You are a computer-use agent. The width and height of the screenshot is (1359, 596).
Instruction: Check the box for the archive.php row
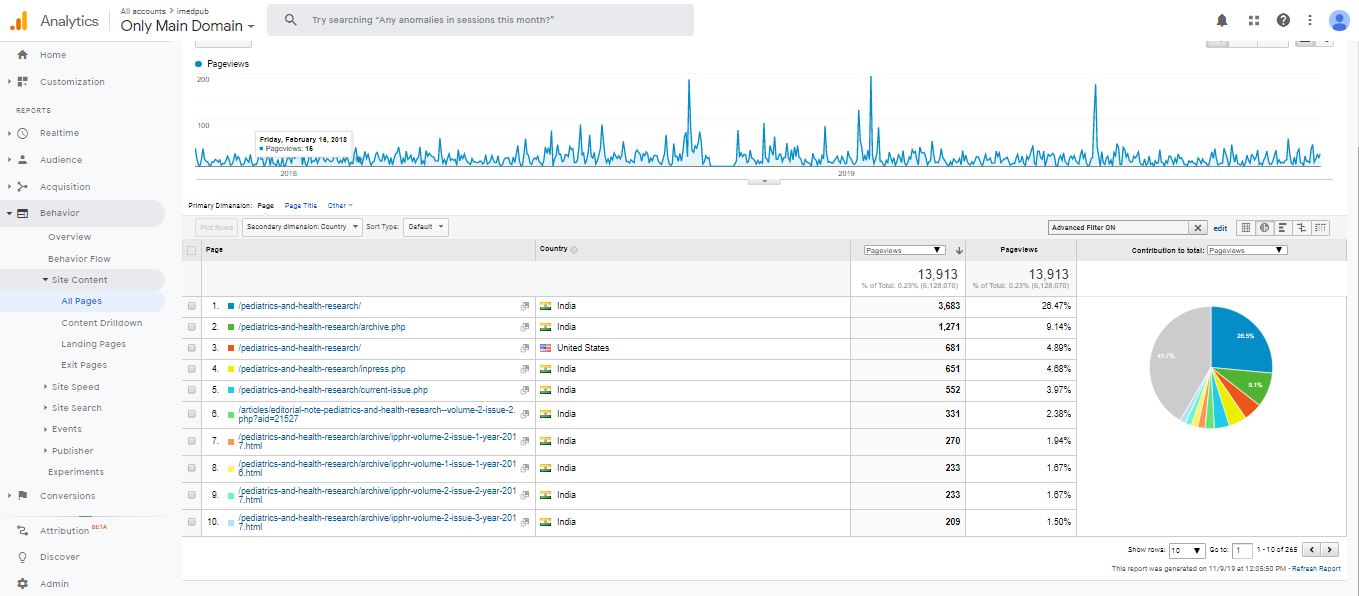(192, 327)
